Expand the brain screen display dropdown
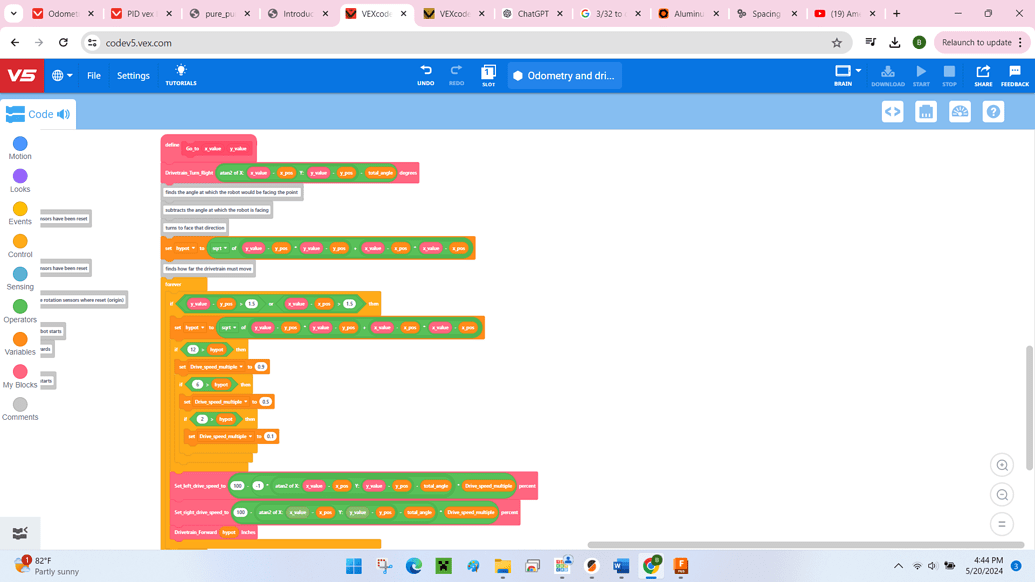Viewport: 1035px width, 582px height. [x=858, y=70]
